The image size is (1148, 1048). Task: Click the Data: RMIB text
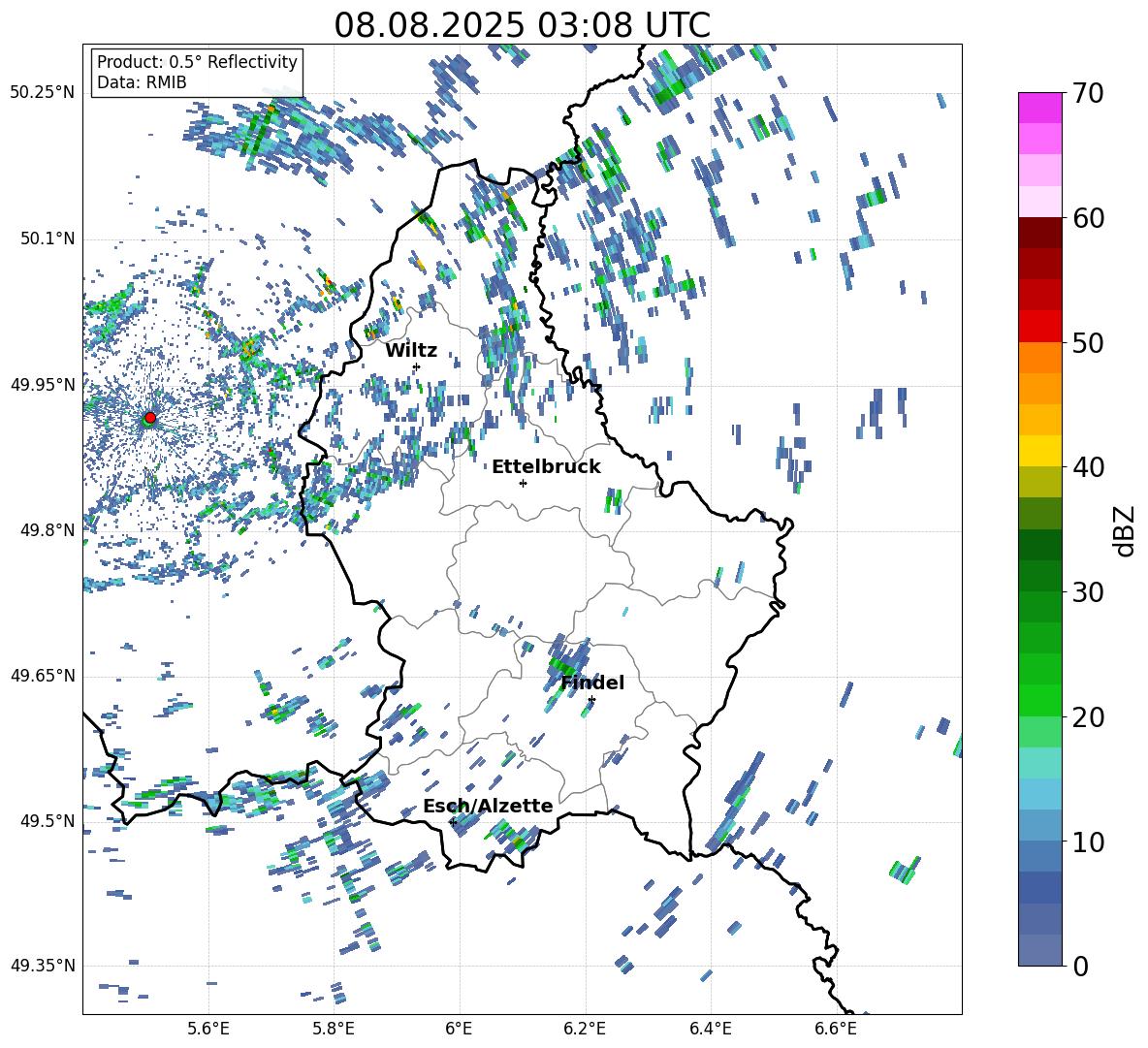coord(142,82)
